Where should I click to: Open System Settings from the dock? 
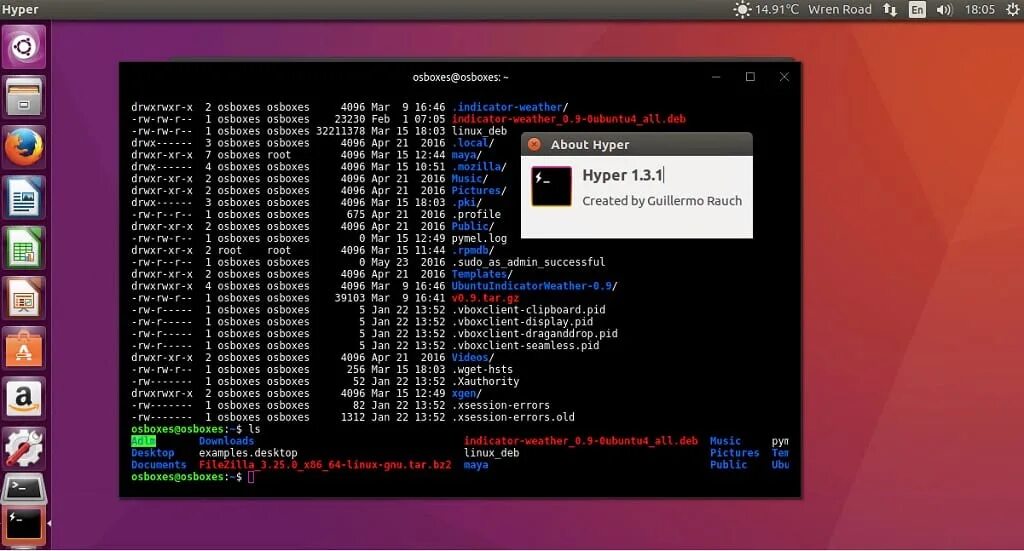point(24,449)
